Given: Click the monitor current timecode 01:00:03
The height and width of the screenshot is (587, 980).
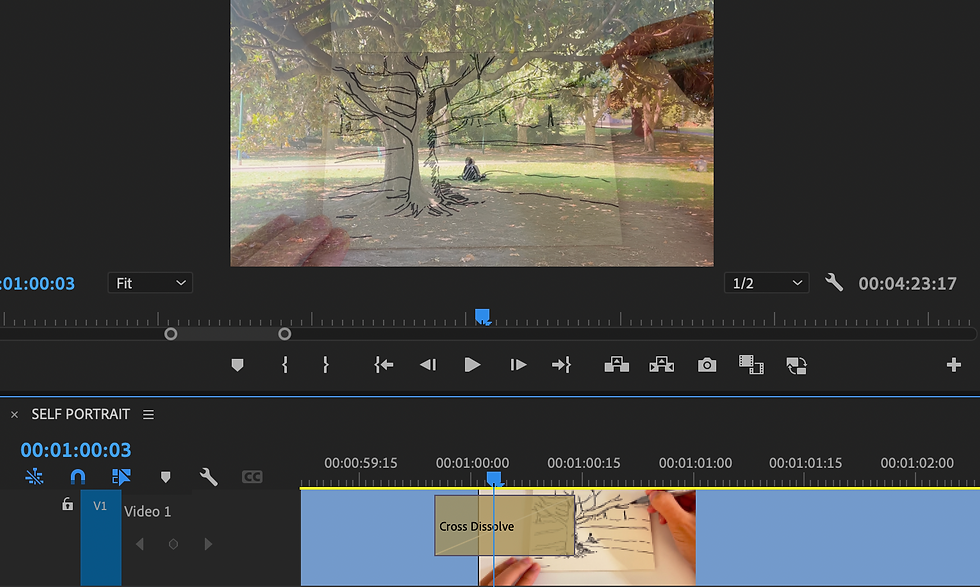Looking at the screenshot, I should click(38, 284).
